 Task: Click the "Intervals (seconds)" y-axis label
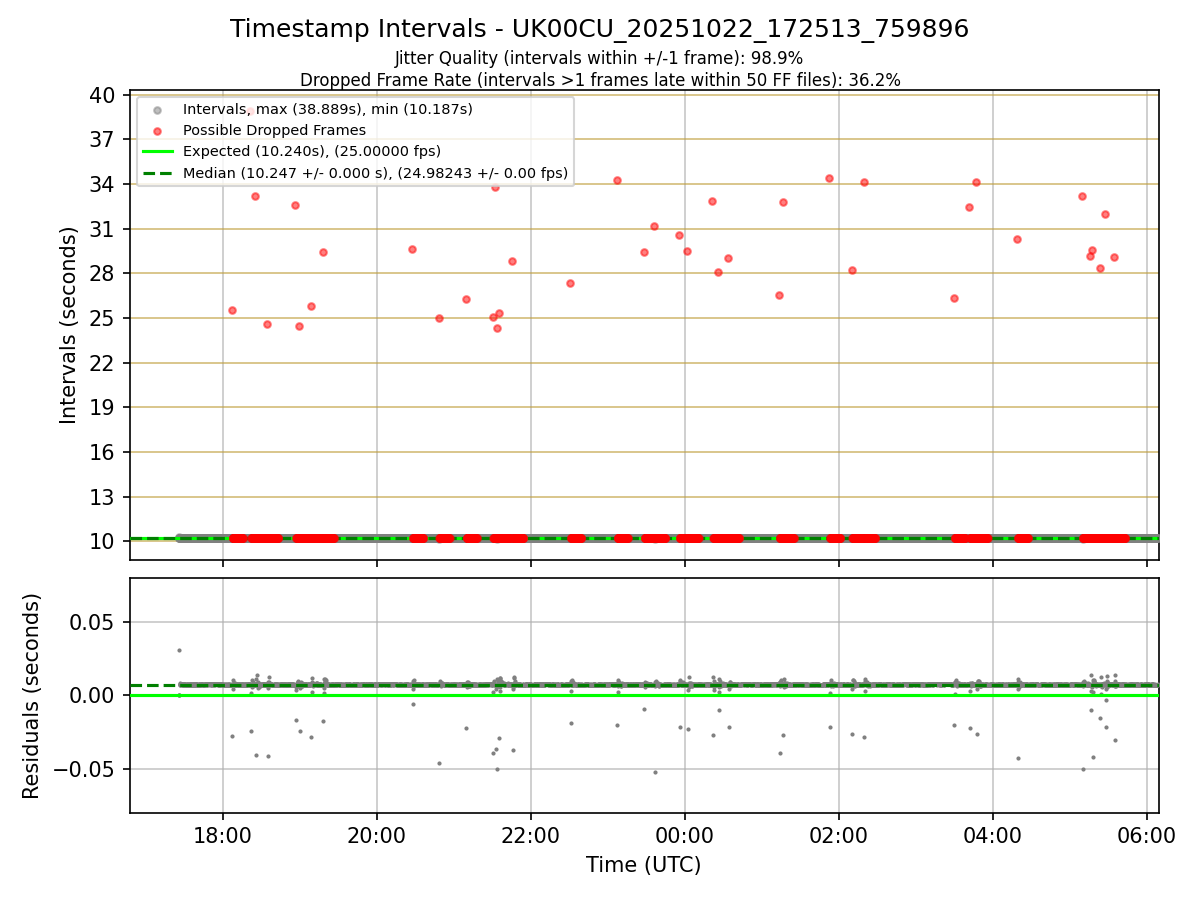pyautogui.click(x=68, y=325)
